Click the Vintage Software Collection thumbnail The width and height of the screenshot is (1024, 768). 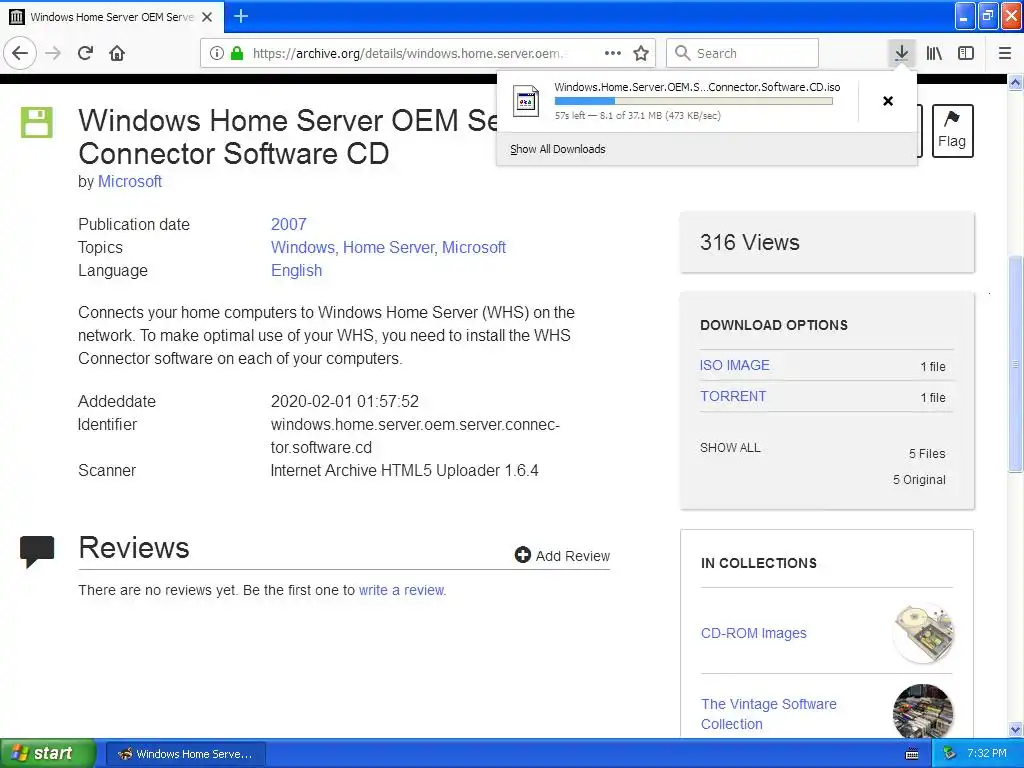pyautogui.click(x=923, y=711)
